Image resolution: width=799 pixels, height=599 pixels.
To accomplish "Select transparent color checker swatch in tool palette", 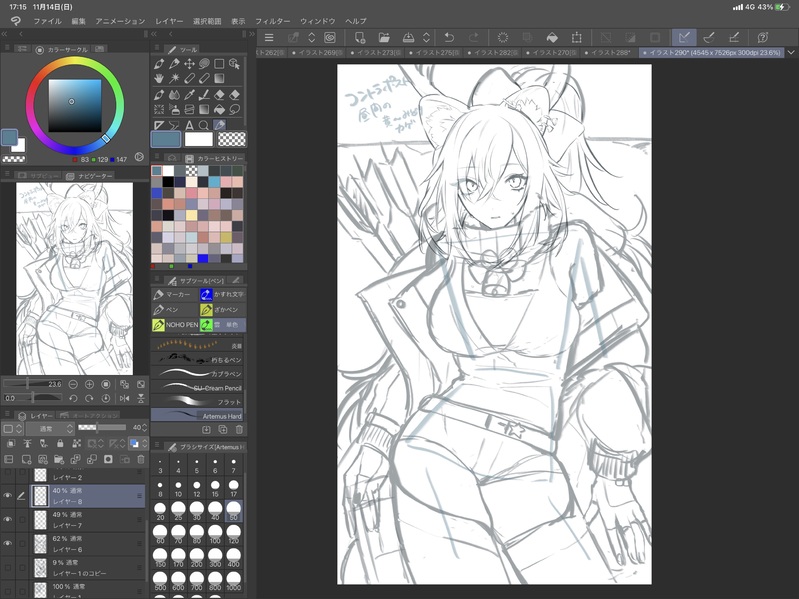I will pos(232,139).
